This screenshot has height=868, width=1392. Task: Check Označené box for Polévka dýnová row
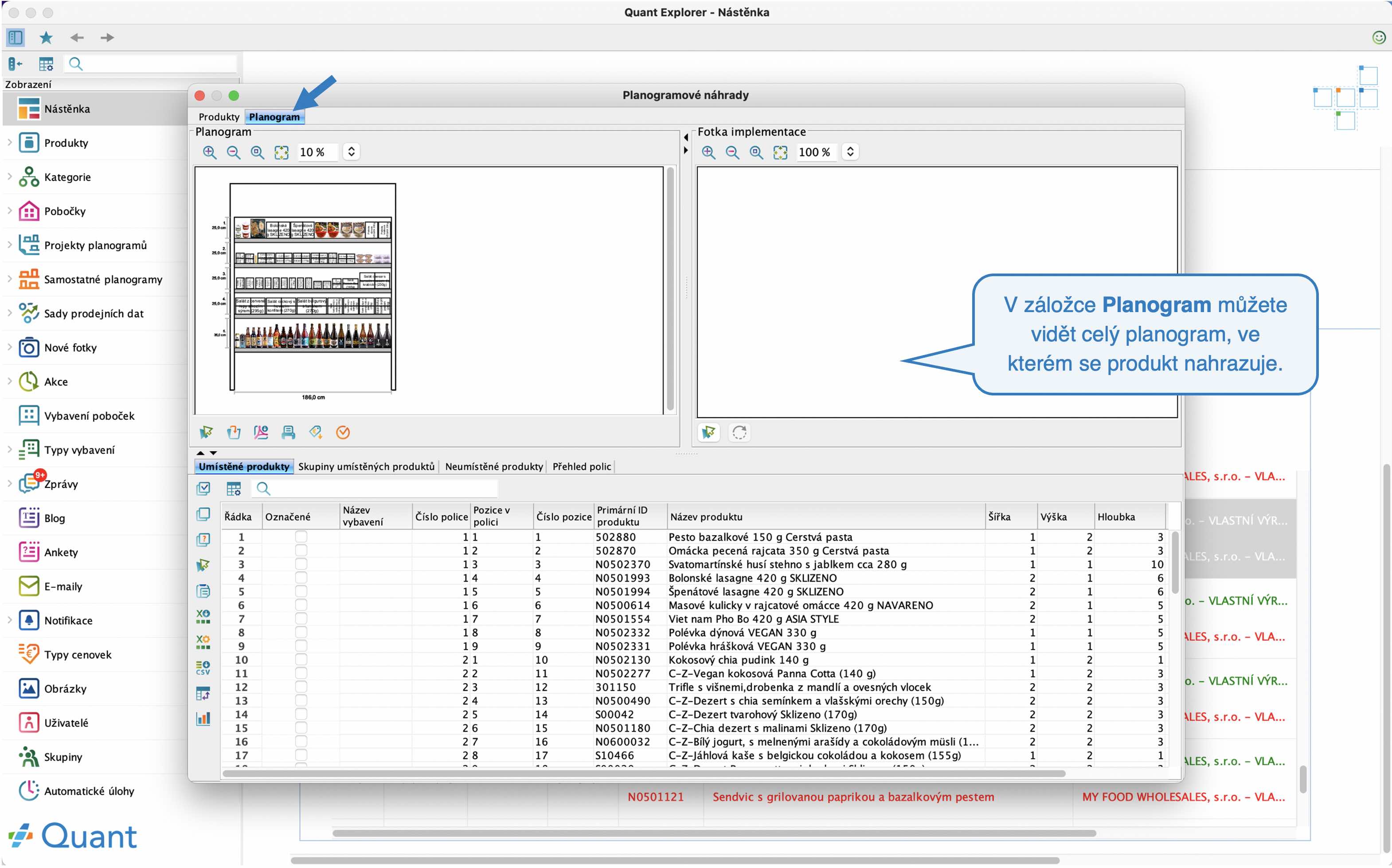coord(301,633)
